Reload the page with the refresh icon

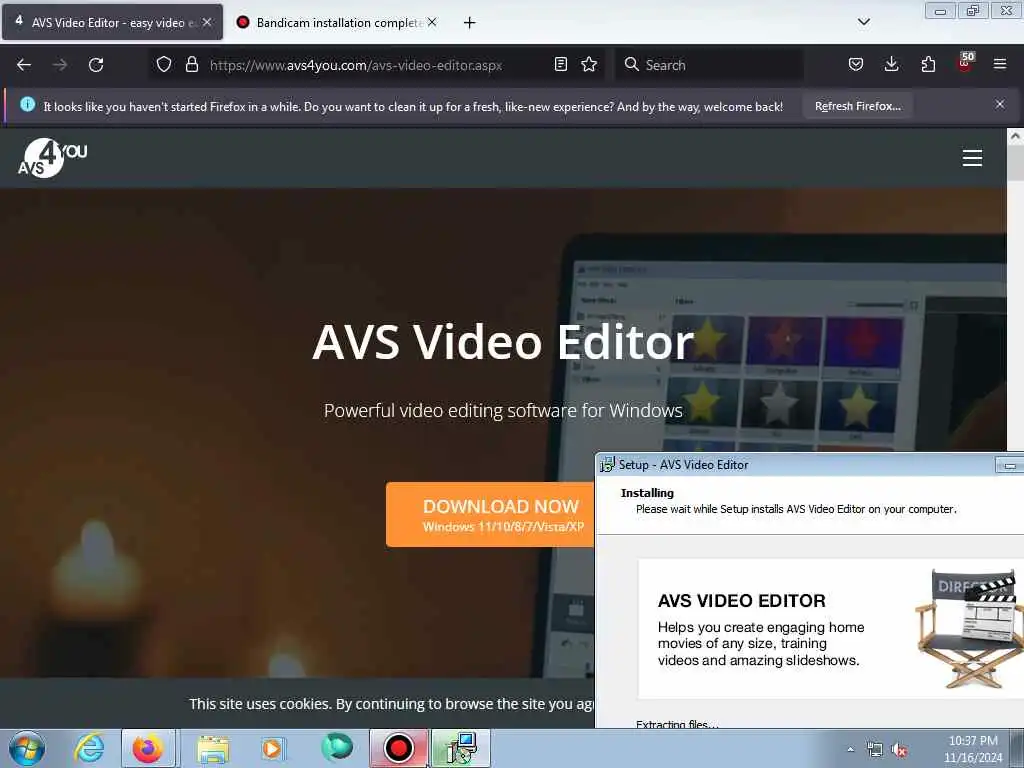(x=96, y=65)
